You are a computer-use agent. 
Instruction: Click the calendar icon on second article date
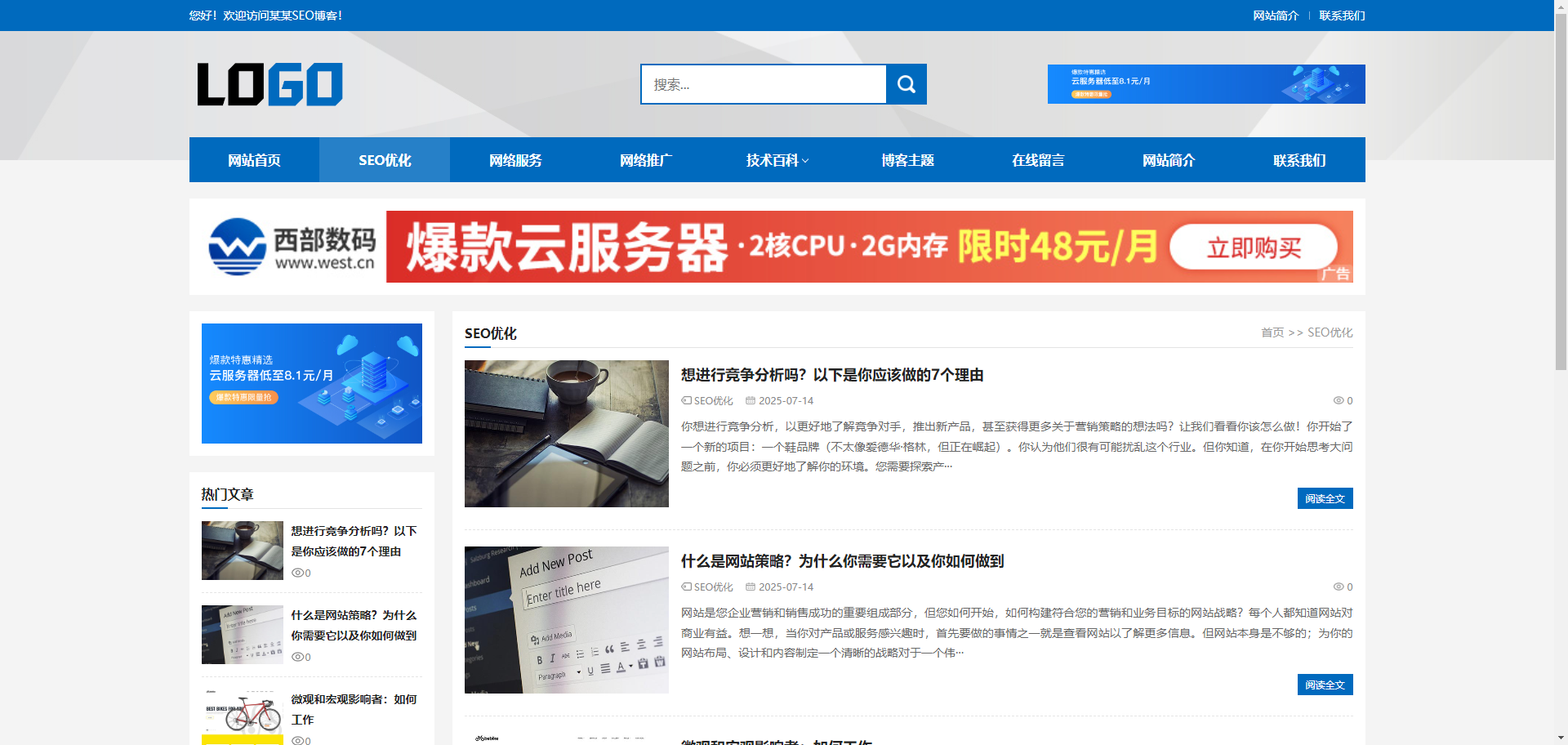click(x=751, y=587)
